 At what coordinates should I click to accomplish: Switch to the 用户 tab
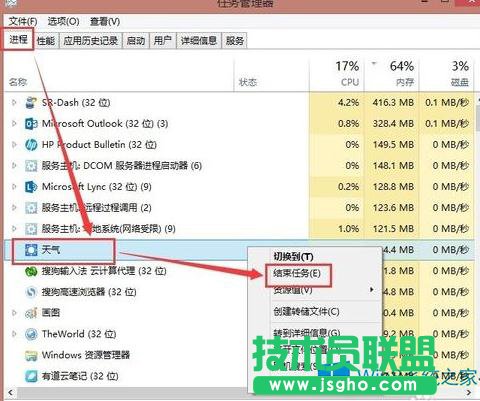tap(163, 41)
